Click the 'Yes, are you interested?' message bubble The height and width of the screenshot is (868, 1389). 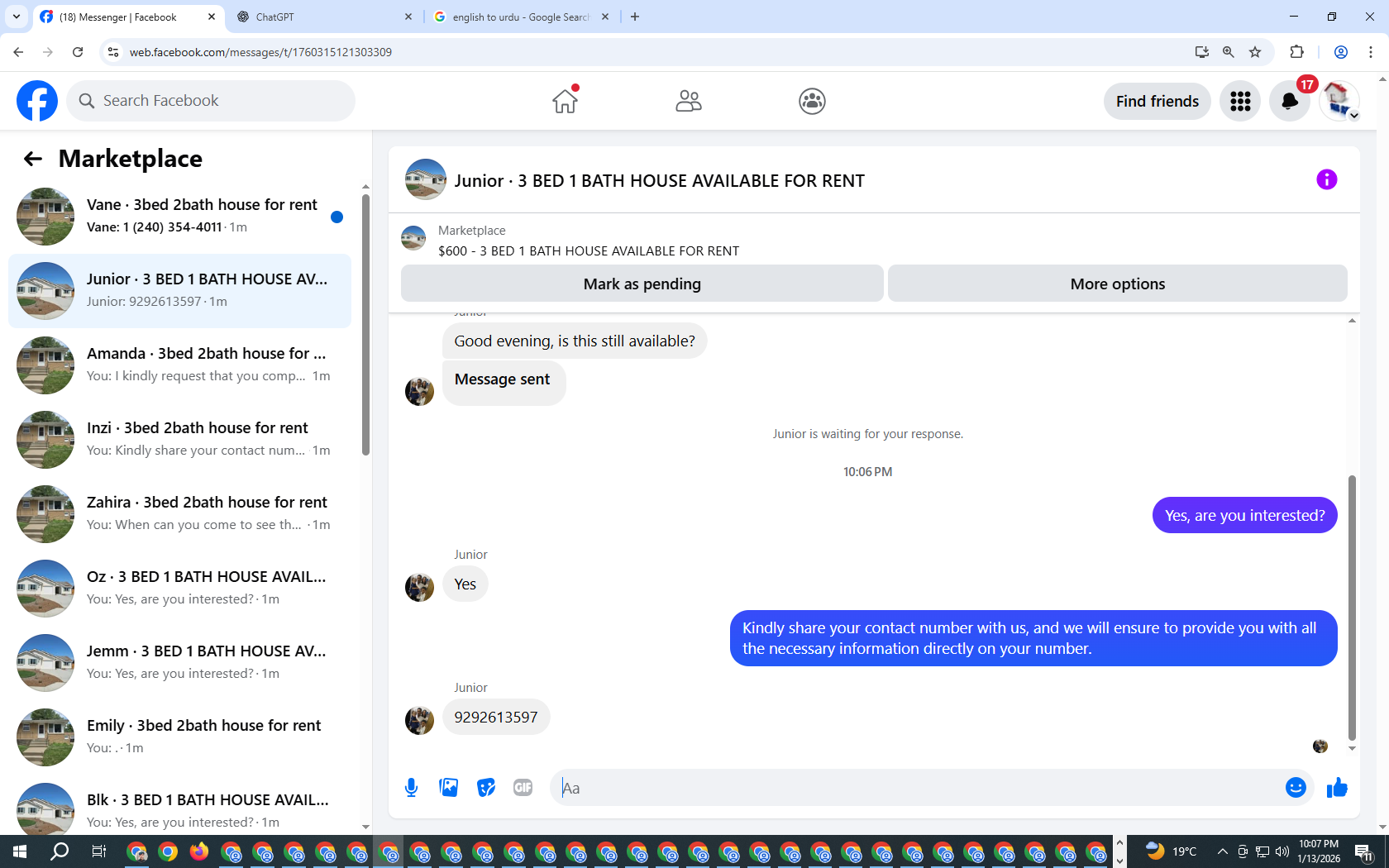(1244, 515)
